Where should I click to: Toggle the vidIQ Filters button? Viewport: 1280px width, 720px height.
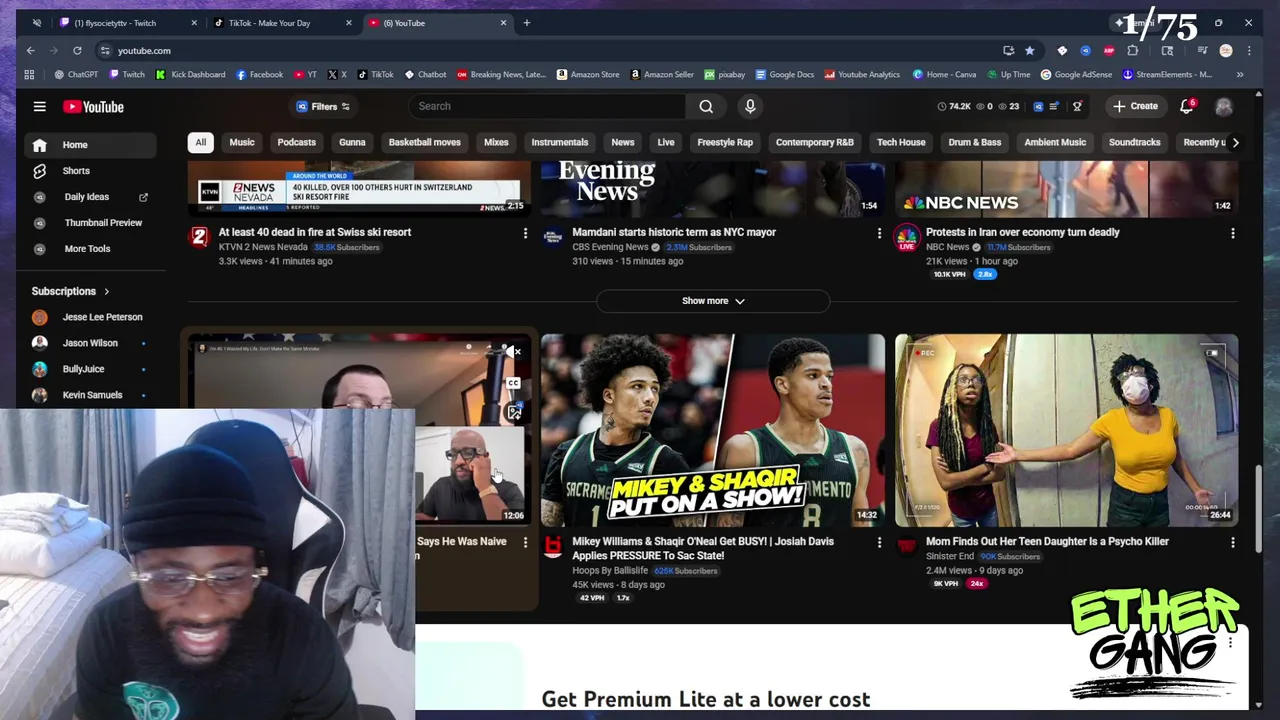tap(323, 106)
